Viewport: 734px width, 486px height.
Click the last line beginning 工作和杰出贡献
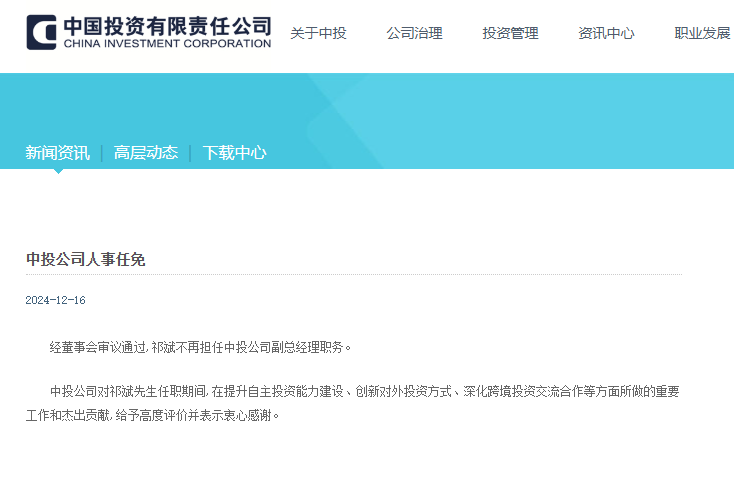point(153,415)
